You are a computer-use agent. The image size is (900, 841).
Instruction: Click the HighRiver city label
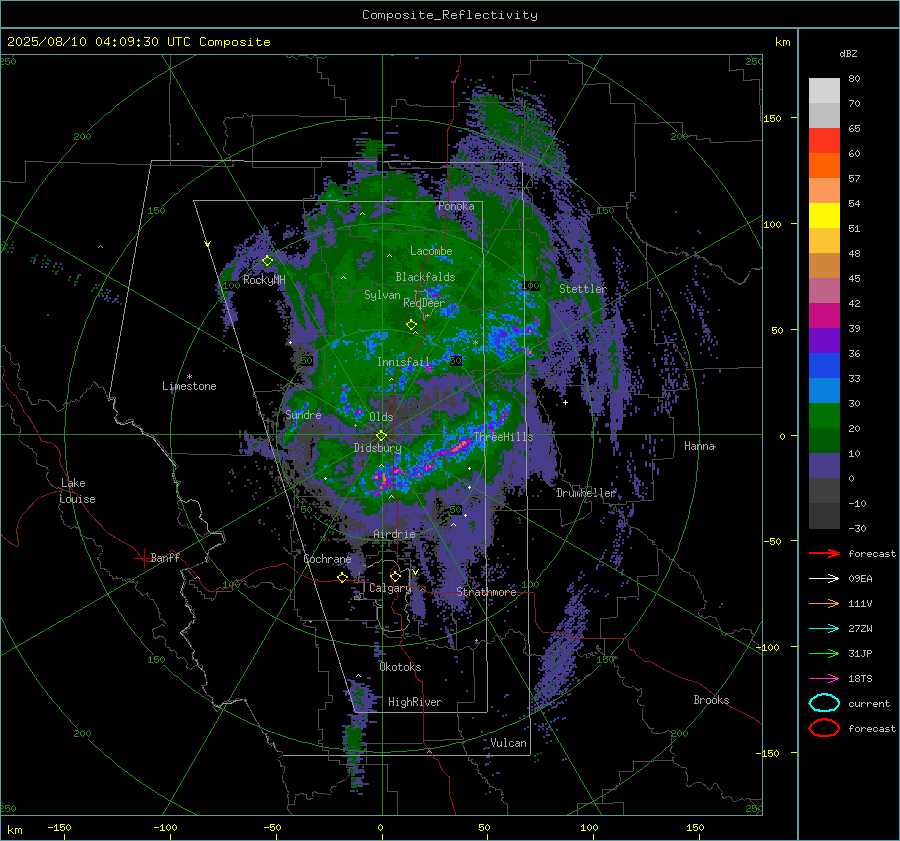[x=415, y=702]
